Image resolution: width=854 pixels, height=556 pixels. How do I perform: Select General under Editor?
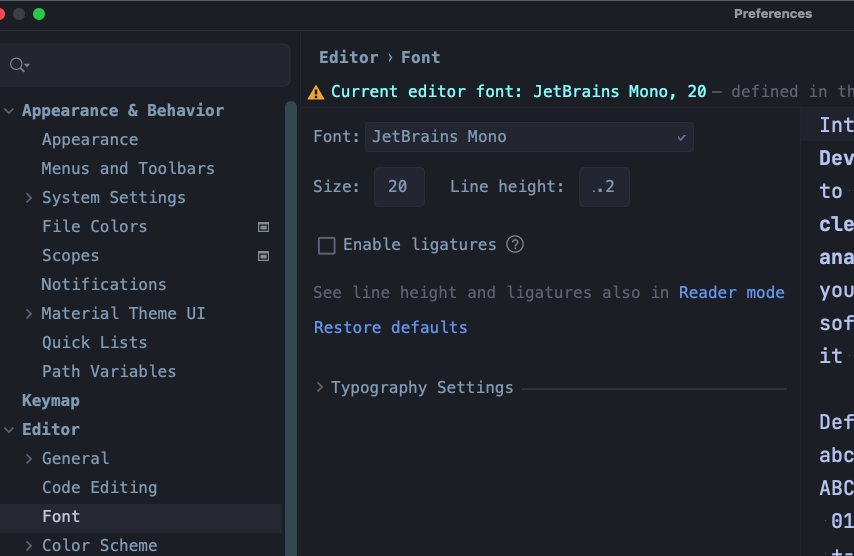[x=76, y=459]
